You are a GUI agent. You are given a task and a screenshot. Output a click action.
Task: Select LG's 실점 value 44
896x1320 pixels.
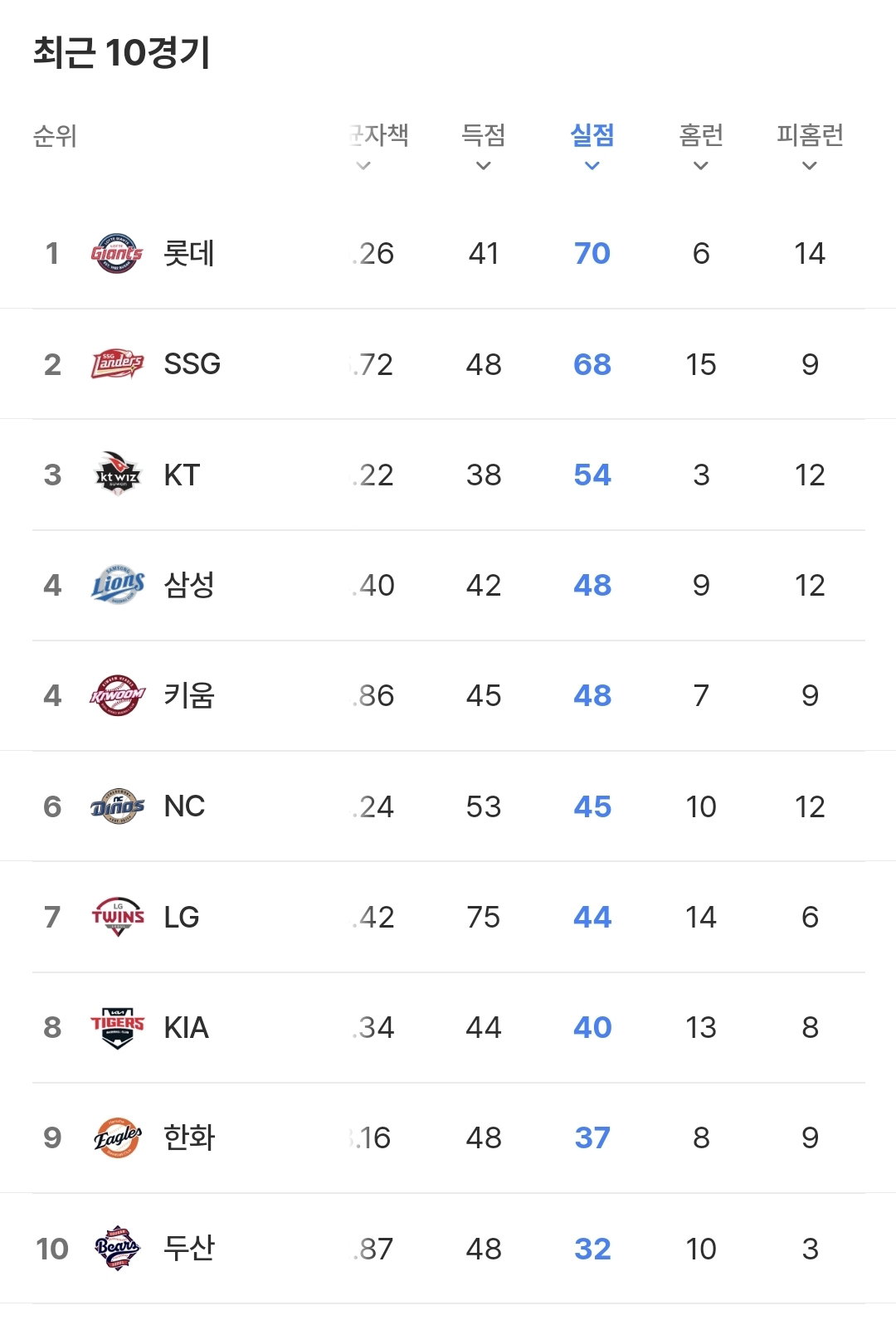coord(592,917)
